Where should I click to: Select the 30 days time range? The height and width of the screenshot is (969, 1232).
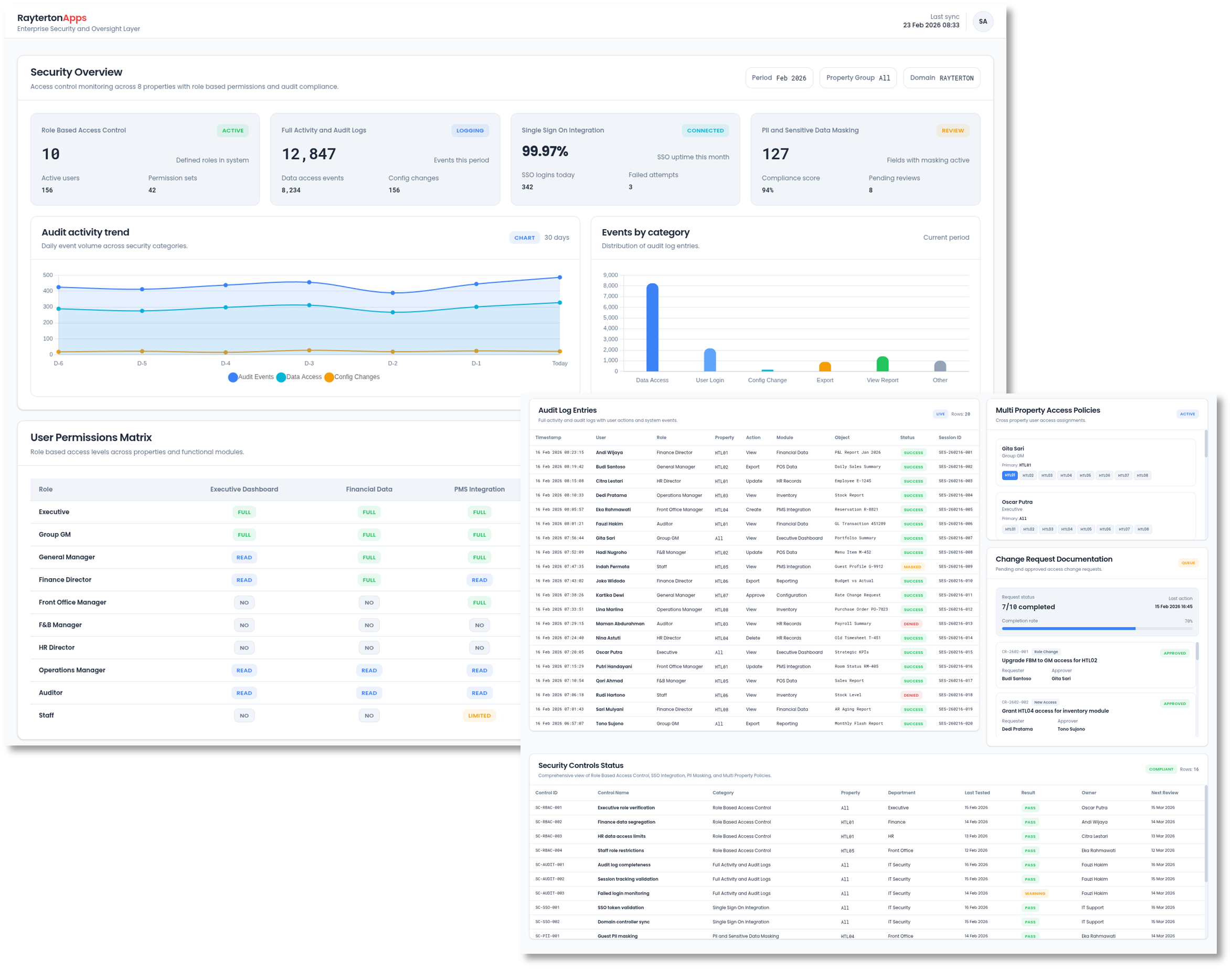(557, 238)
